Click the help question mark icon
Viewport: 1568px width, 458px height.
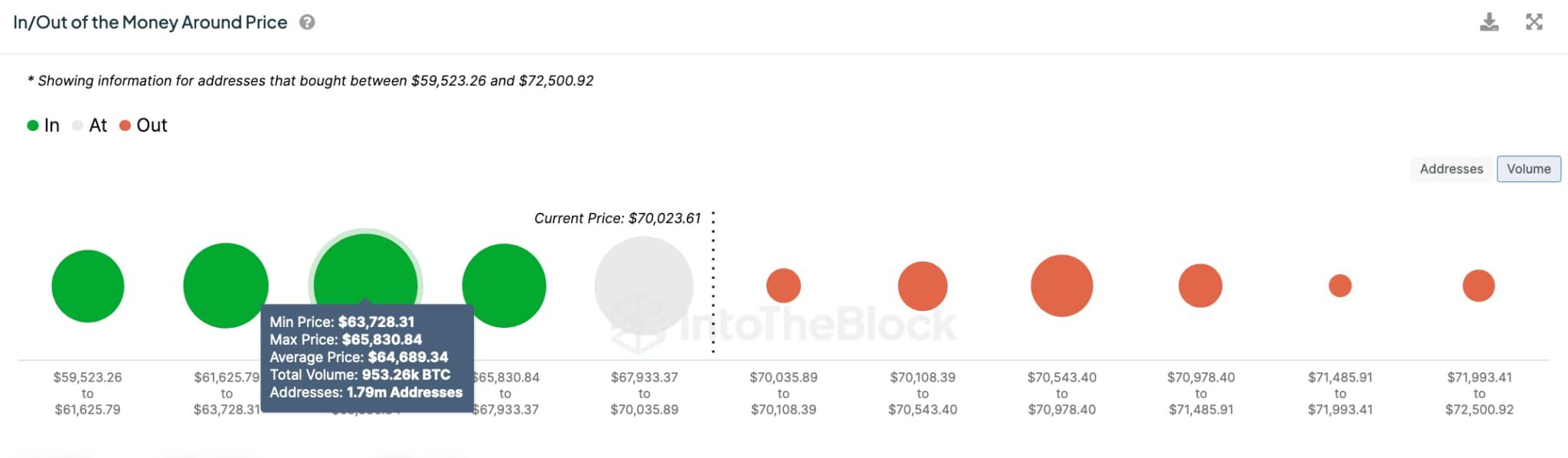tap(307, 22)
